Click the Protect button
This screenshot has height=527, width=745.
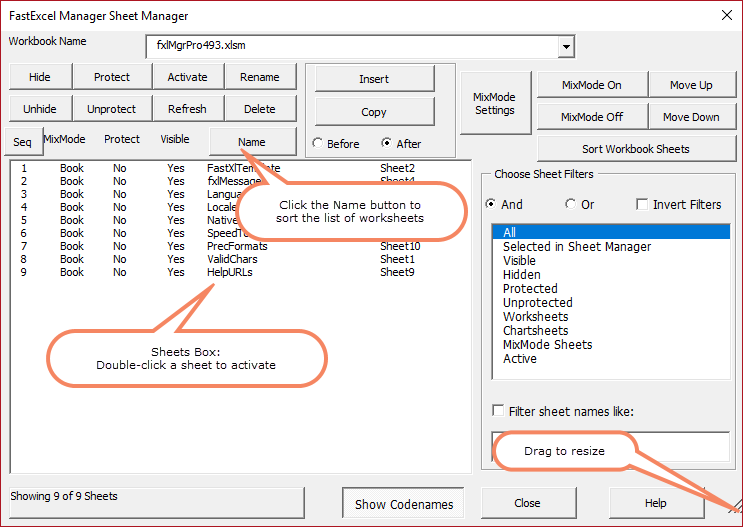point(112,77)
